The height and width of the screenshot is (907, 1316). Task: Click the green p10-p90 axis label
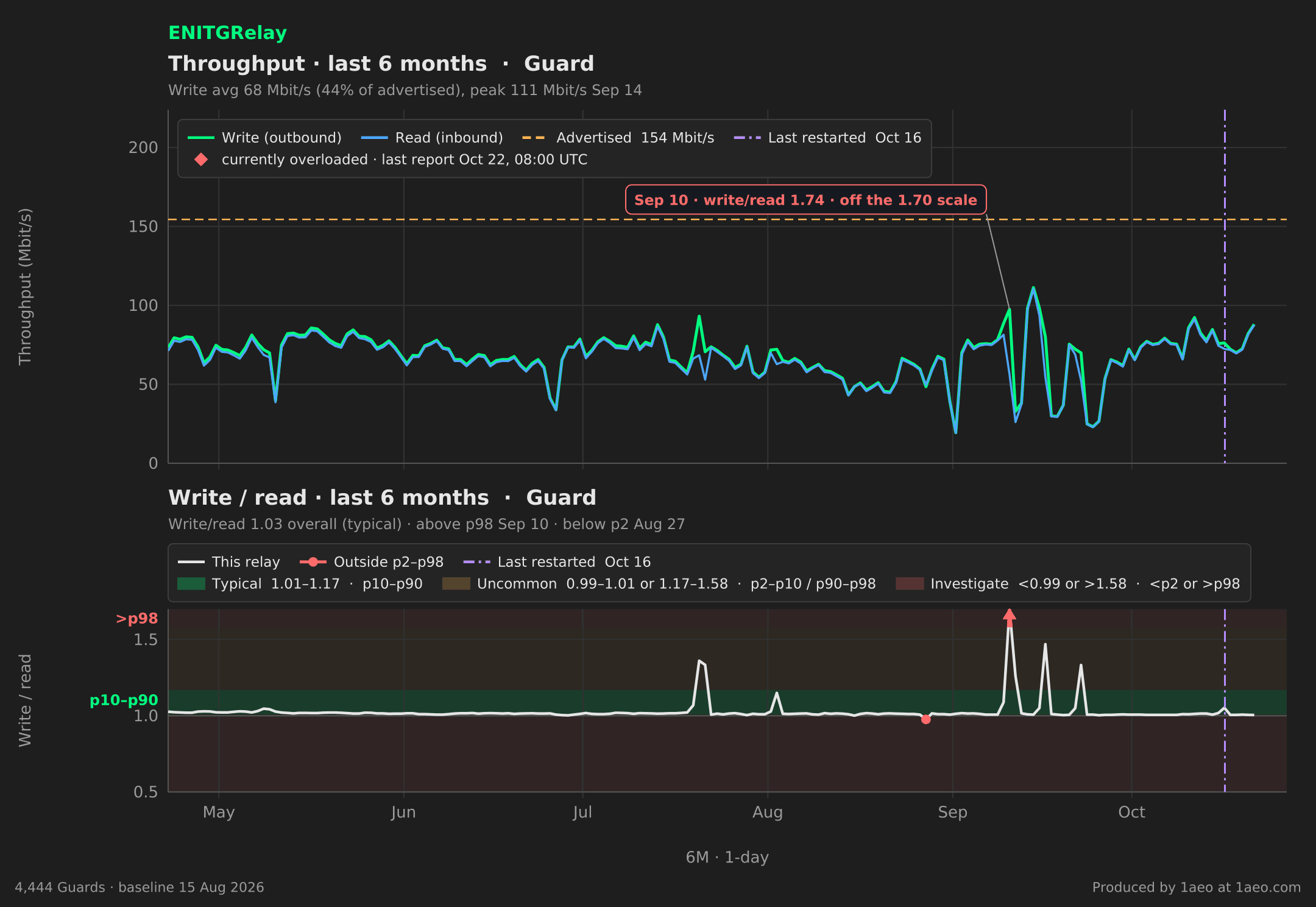pyautogui.click(x=124, y=700)
